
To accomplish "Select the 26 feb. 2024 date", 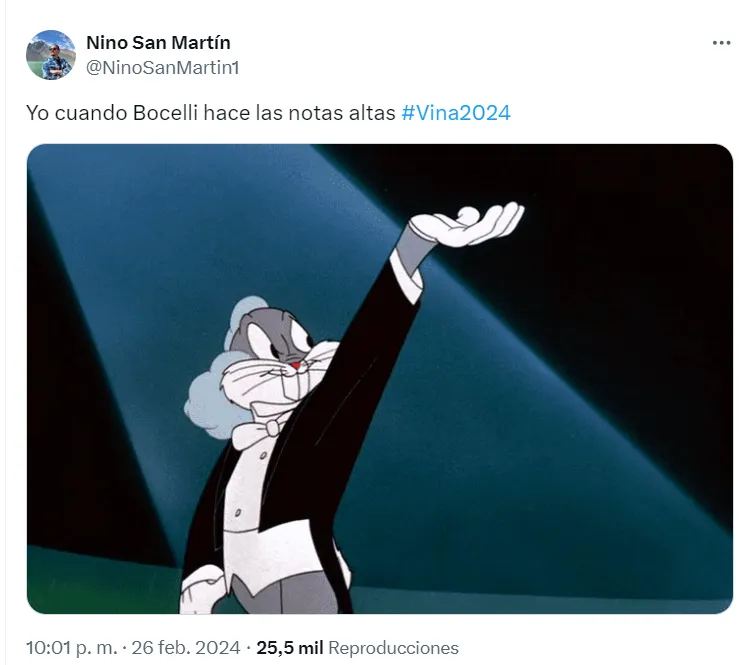I will click(186, 648).
